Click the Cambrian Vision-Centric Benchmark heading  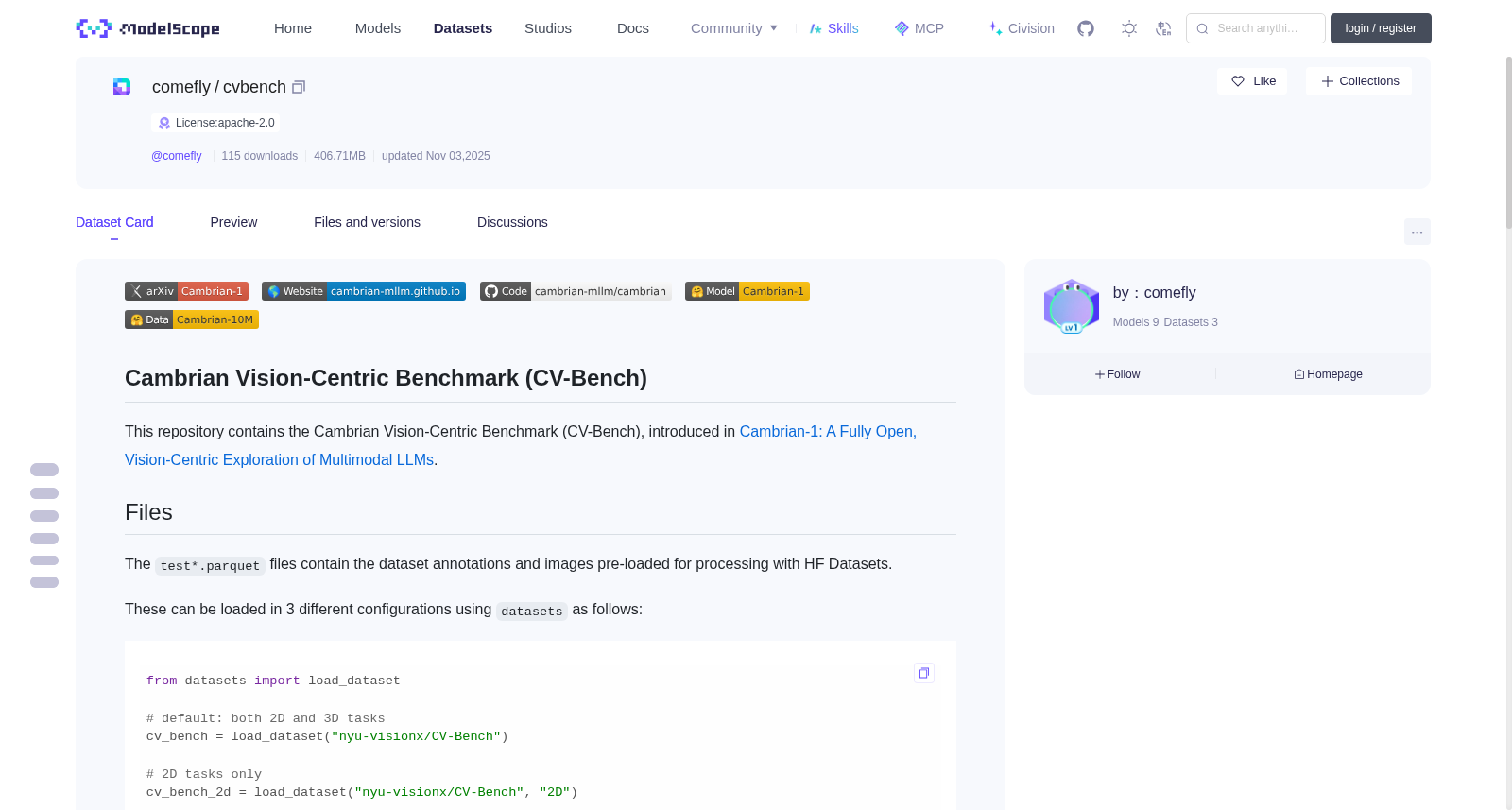(x=386, y=378)
